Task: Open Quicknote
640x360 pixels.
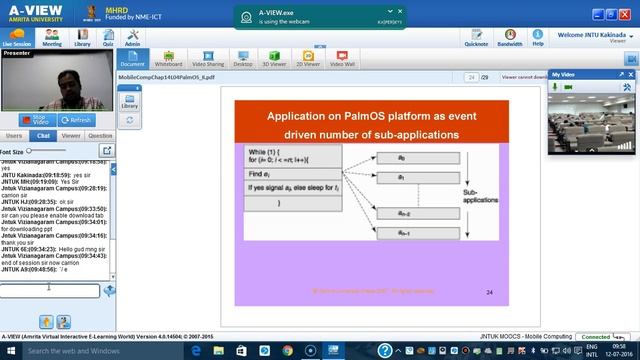Action: point(476,38)
